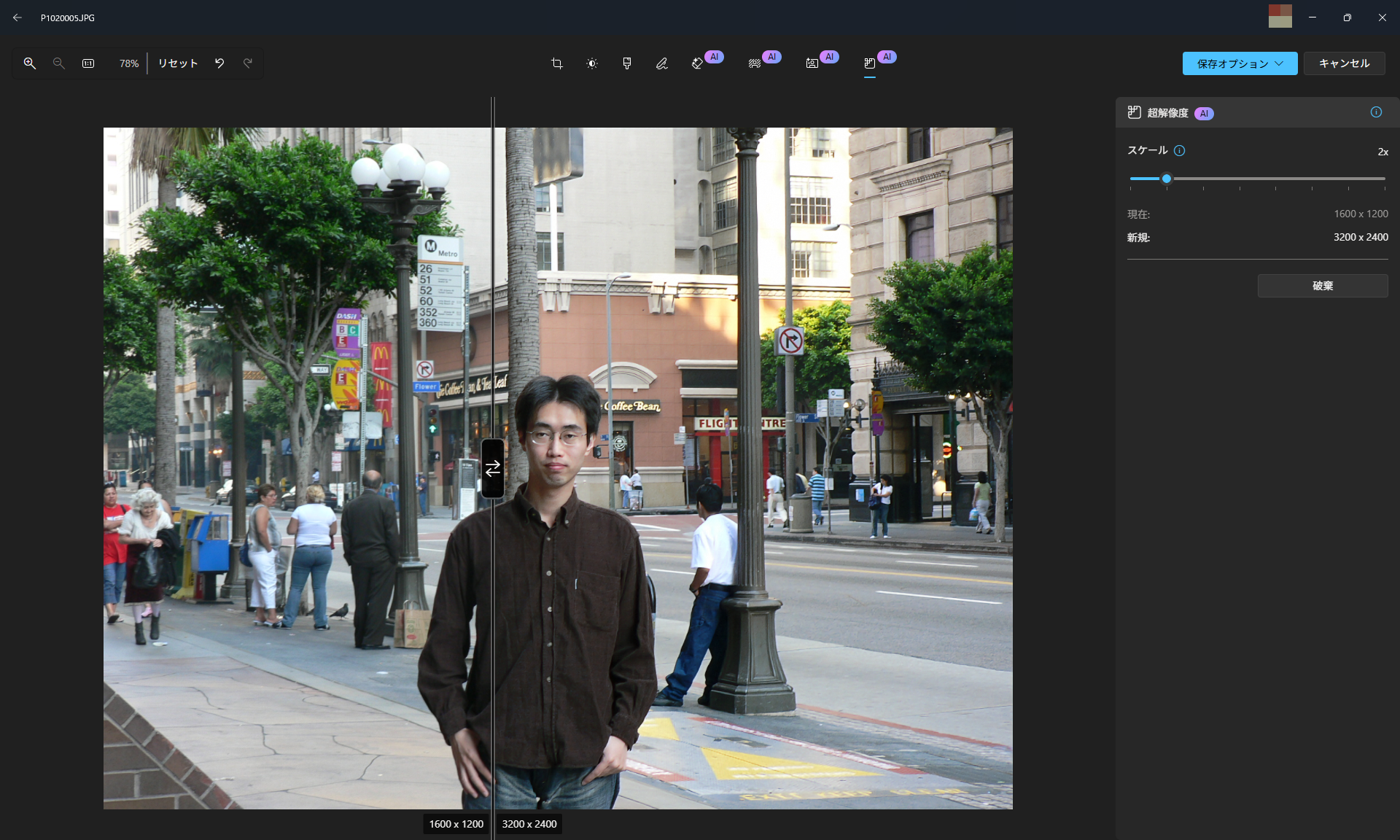Image resolution: width=1400 pixels, height=840 pixels.
Task: Select the Filter brush tool
Action: [627, 63]
